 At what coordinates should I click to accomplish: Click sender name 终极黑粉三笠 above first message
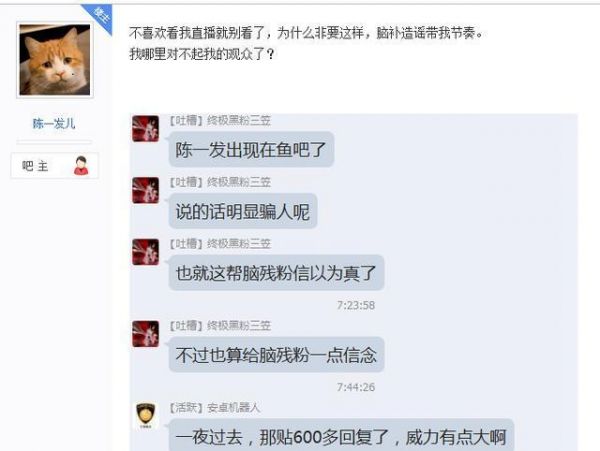[x=239, y=120]
